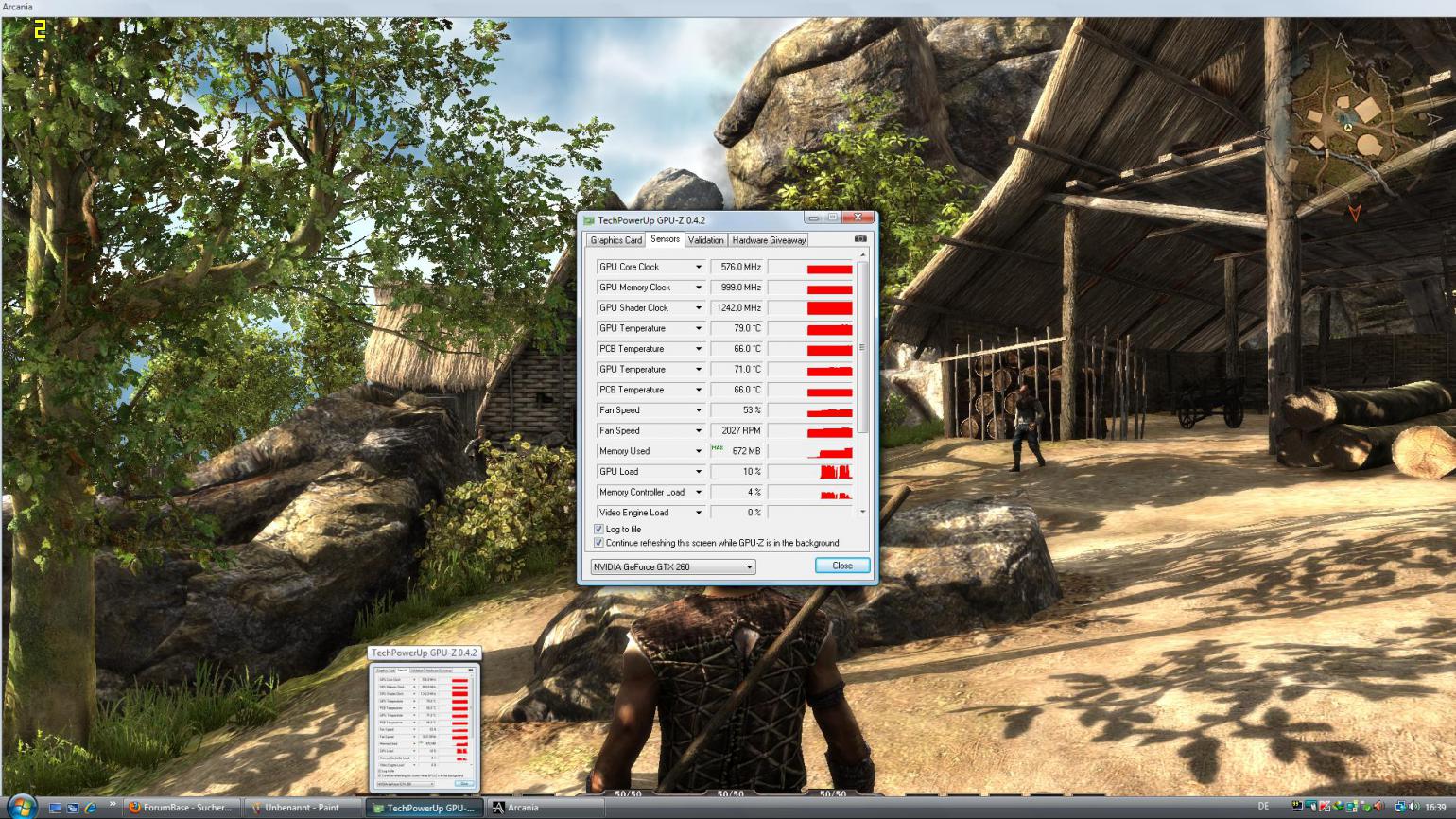Click the red speaker tray icon

1378,806
